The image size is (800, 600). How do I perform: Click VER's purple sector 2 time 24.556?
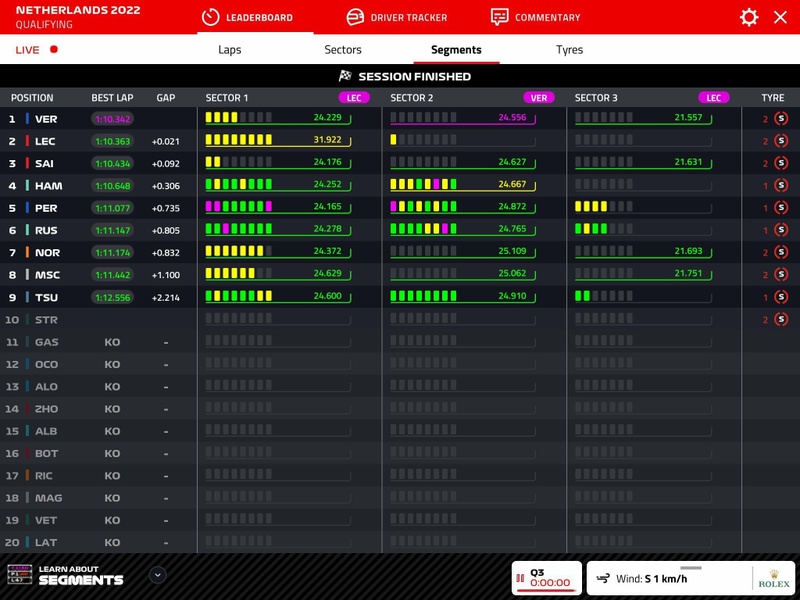pos(512,117)
